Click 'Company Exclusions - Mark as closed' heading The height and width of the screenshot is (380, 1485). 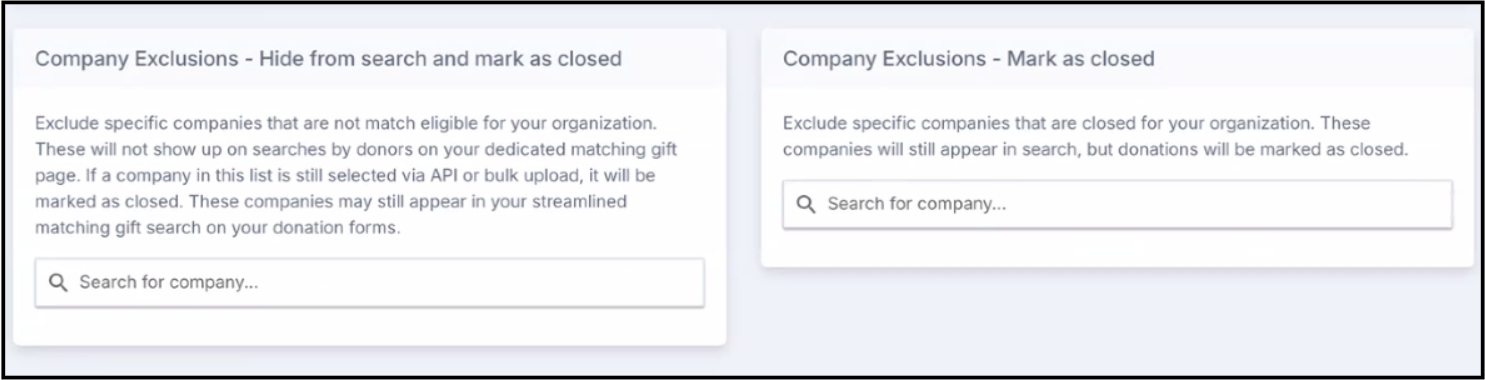tap(968, 59)
